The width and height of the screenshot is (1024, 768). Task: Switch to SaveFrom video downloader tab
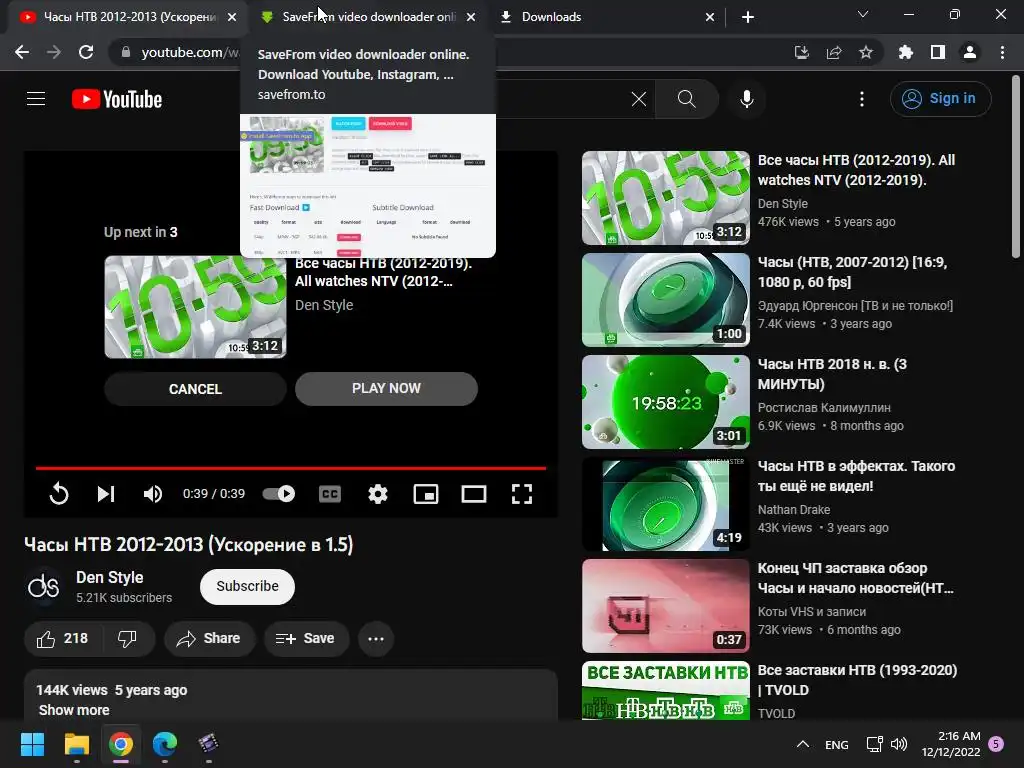pyautogui.click(x=369, y=17)
